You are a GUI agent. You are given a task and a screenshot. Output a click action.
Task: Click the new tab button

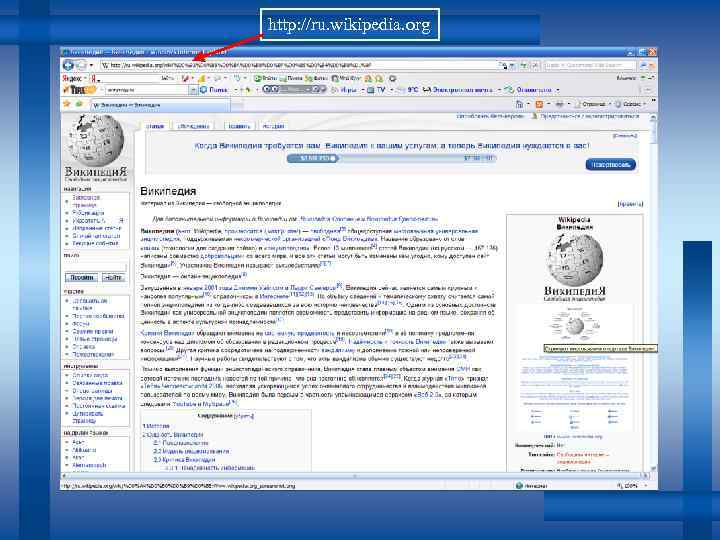[237, 106]
